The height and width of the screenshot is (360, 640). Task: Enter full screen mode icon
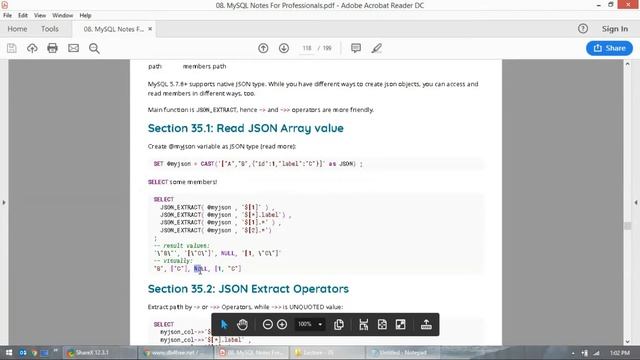tap(401, 324)
